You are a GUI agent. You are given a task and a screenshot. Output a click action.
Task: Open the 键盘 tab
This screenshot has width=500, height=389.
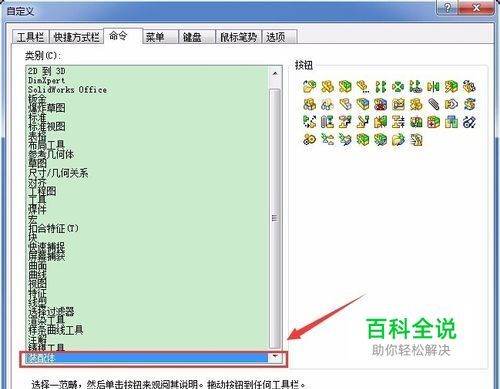(x=197, y=37)
